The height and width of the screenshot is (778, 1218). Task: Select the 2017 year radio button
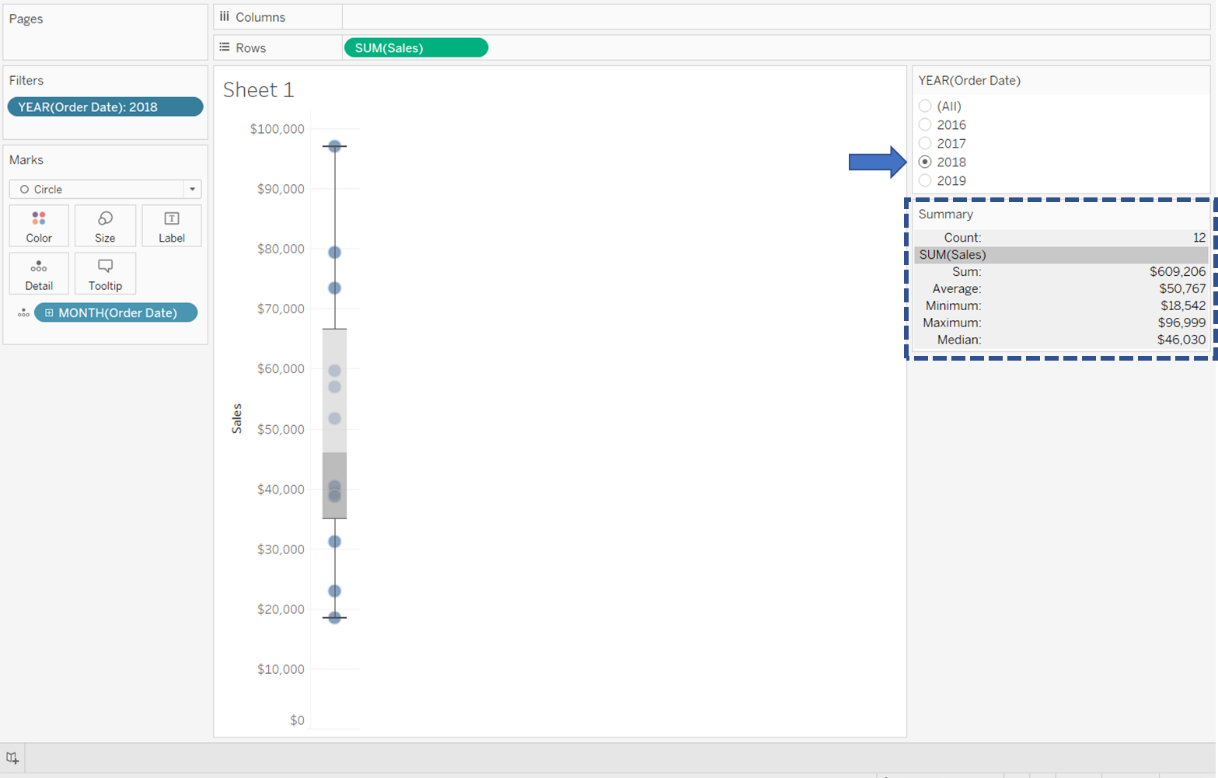pos(925,144)
